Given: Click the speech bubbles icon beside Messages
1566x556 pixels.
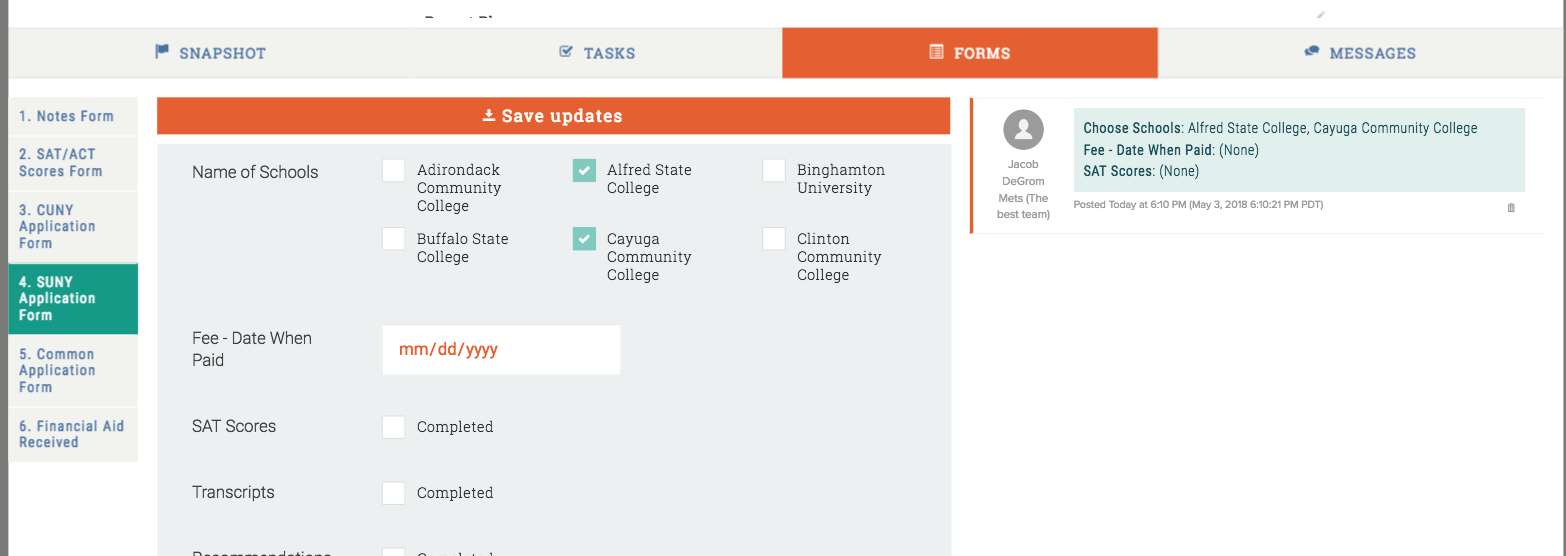Looking at the screenshot, I should 1312,52.
